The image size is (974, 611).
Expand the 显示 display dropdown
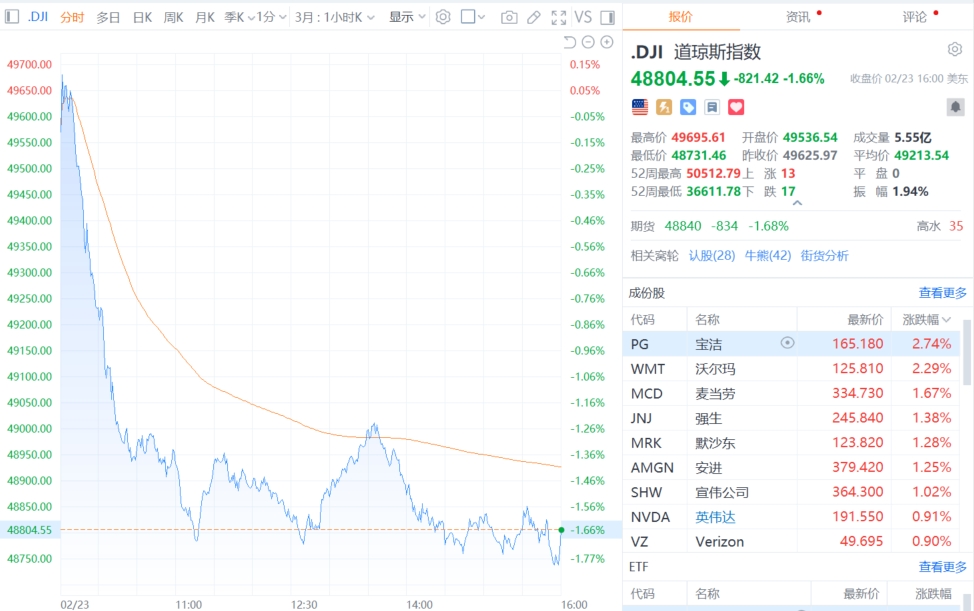406,17
